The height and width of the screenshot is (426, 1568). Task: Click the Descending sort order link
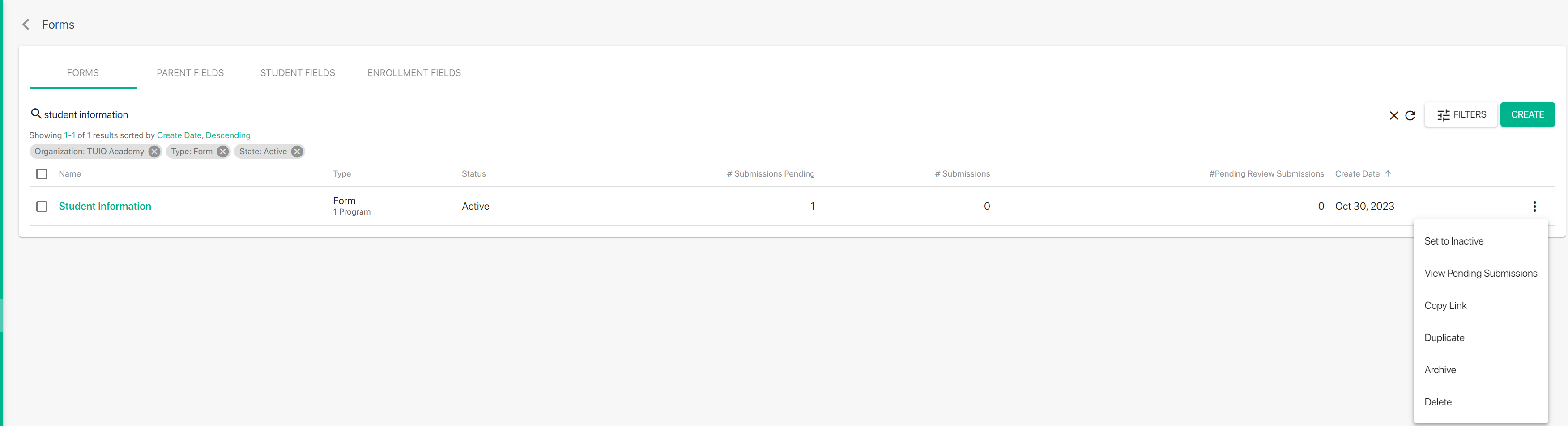point(228,135)
